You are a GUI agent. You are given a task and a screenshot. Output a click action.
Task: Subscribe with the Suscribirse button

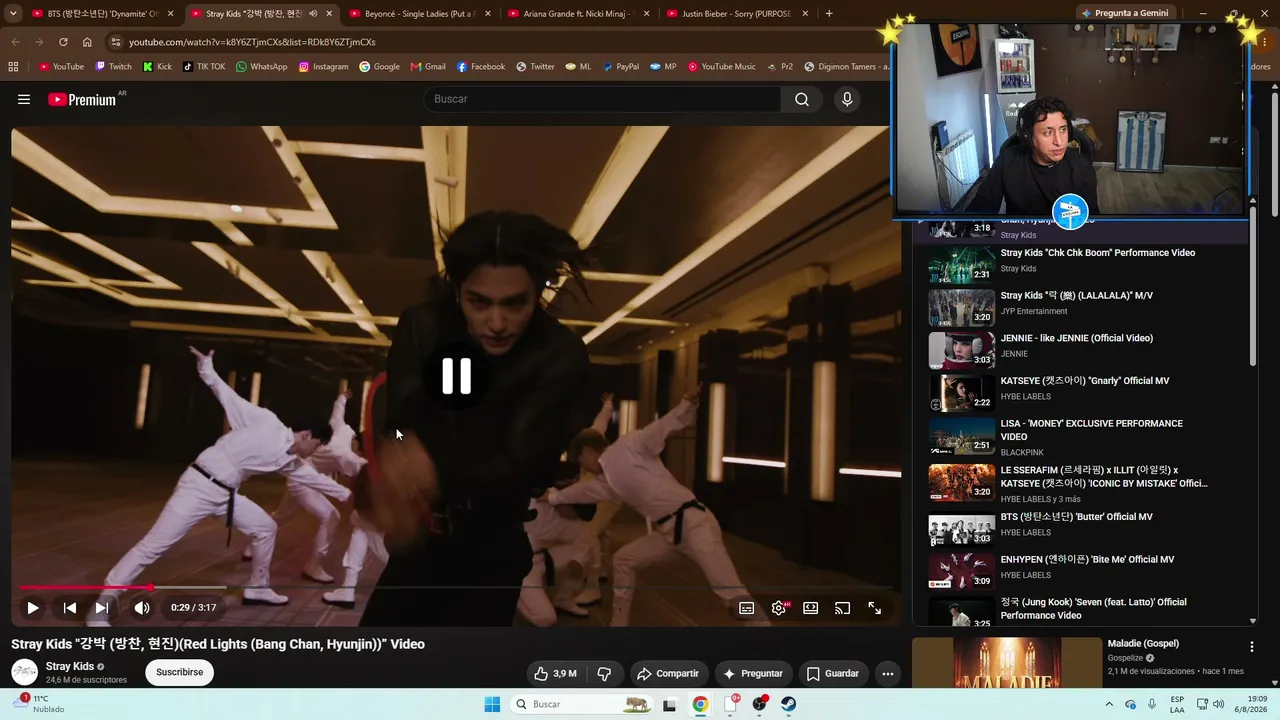pyautogui.click(x=180, y=672)
